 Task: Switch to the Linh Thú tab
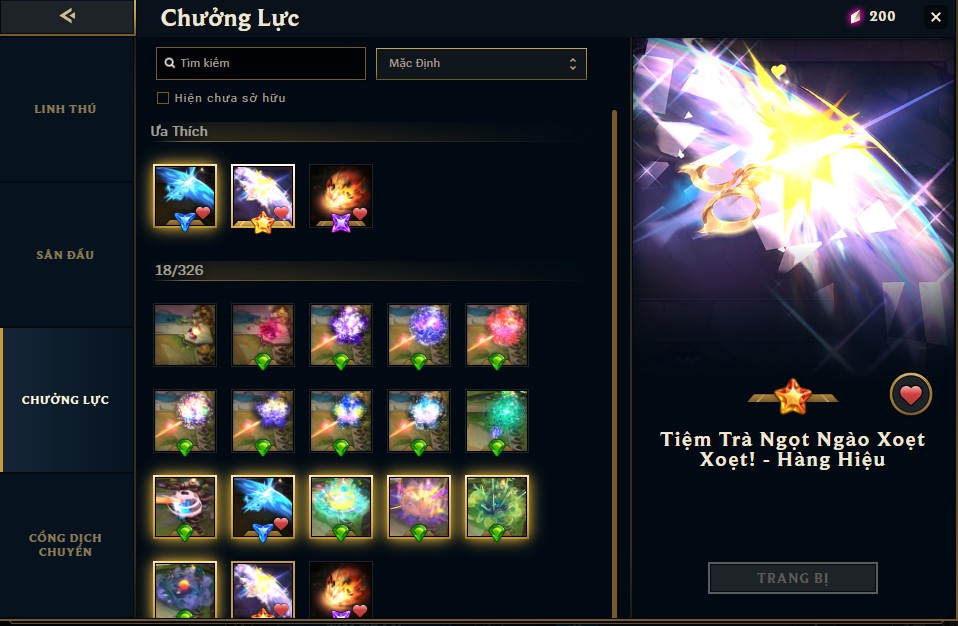pyautogui.click(x=65, y=109)
